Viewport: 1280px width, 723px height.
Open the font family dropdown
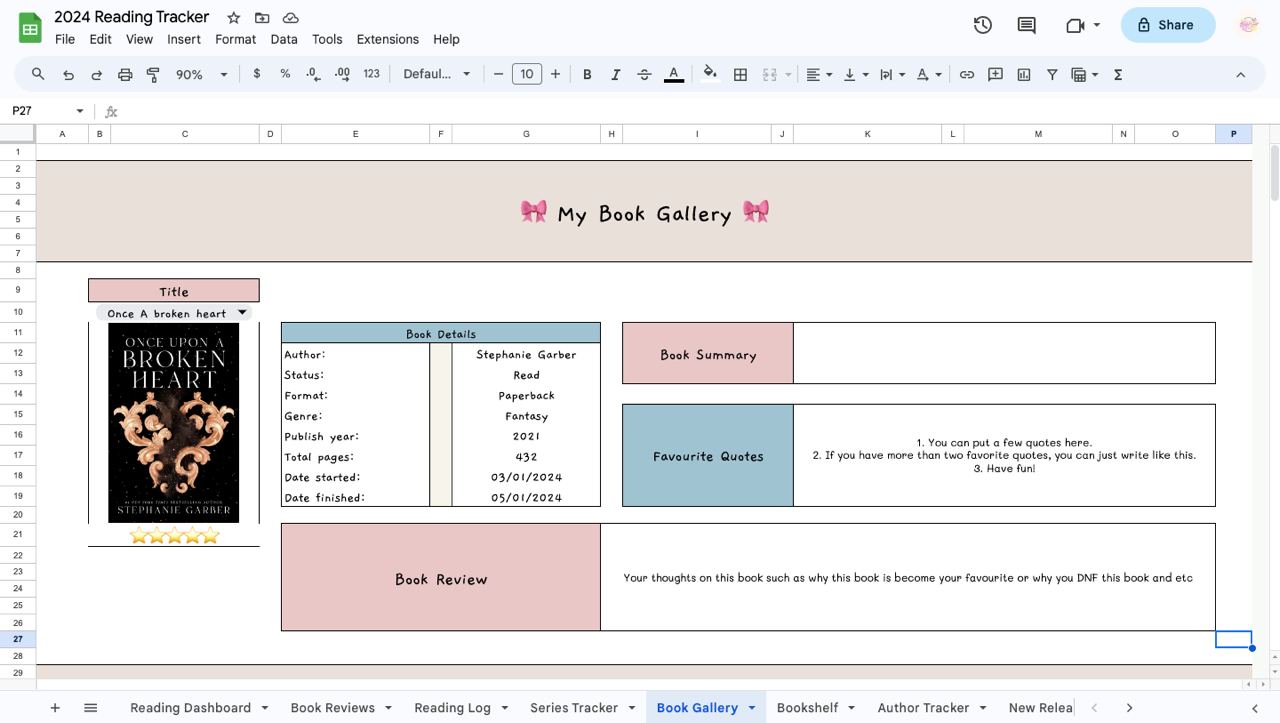tap(437, 74)
